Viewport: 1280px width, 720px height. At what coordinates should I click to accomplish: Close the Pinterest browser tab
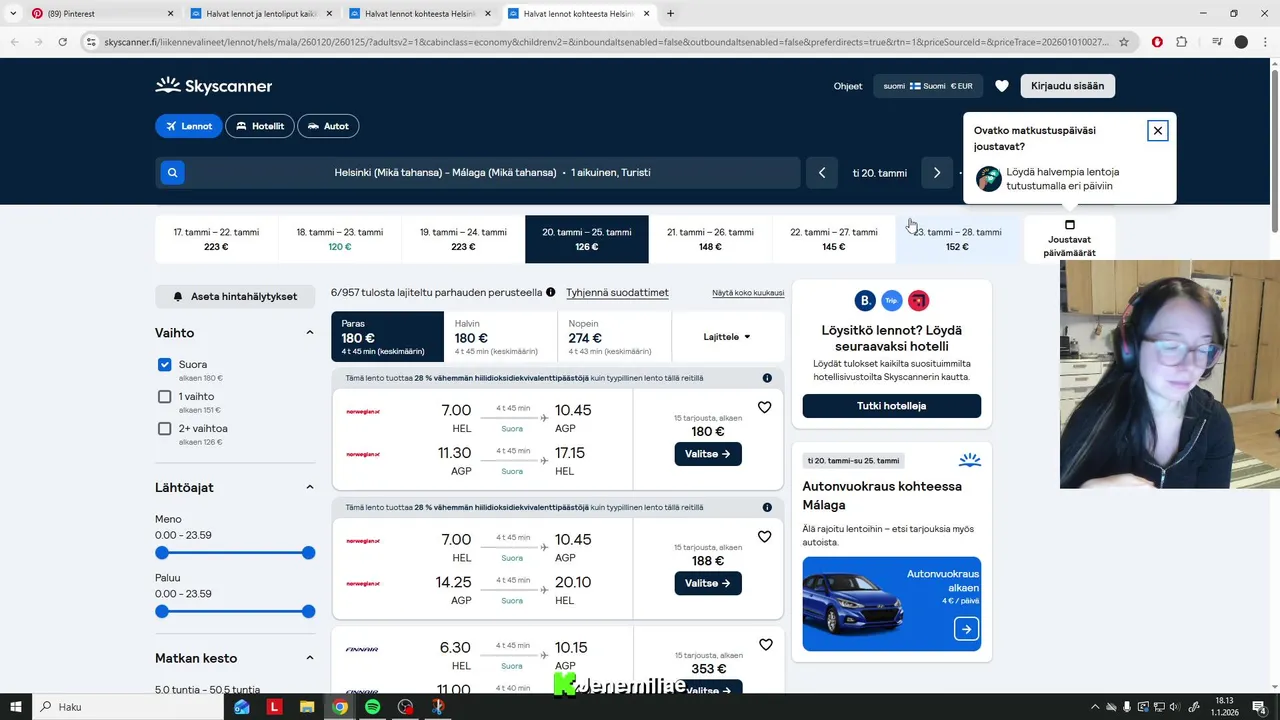[x=170, y=14]
